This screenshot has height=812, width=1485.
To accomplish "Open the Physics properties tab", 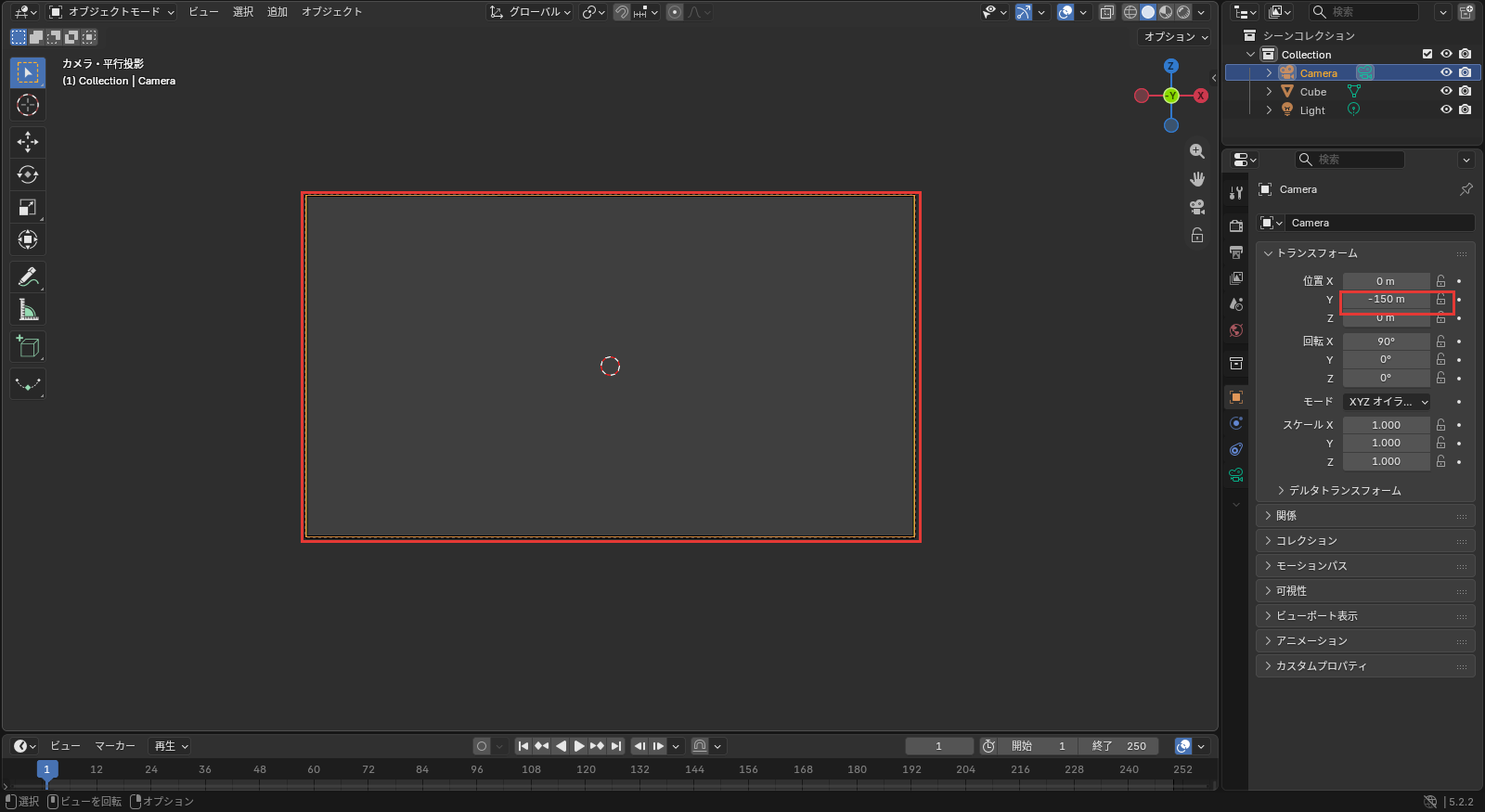I will (x=1236, y=423).
